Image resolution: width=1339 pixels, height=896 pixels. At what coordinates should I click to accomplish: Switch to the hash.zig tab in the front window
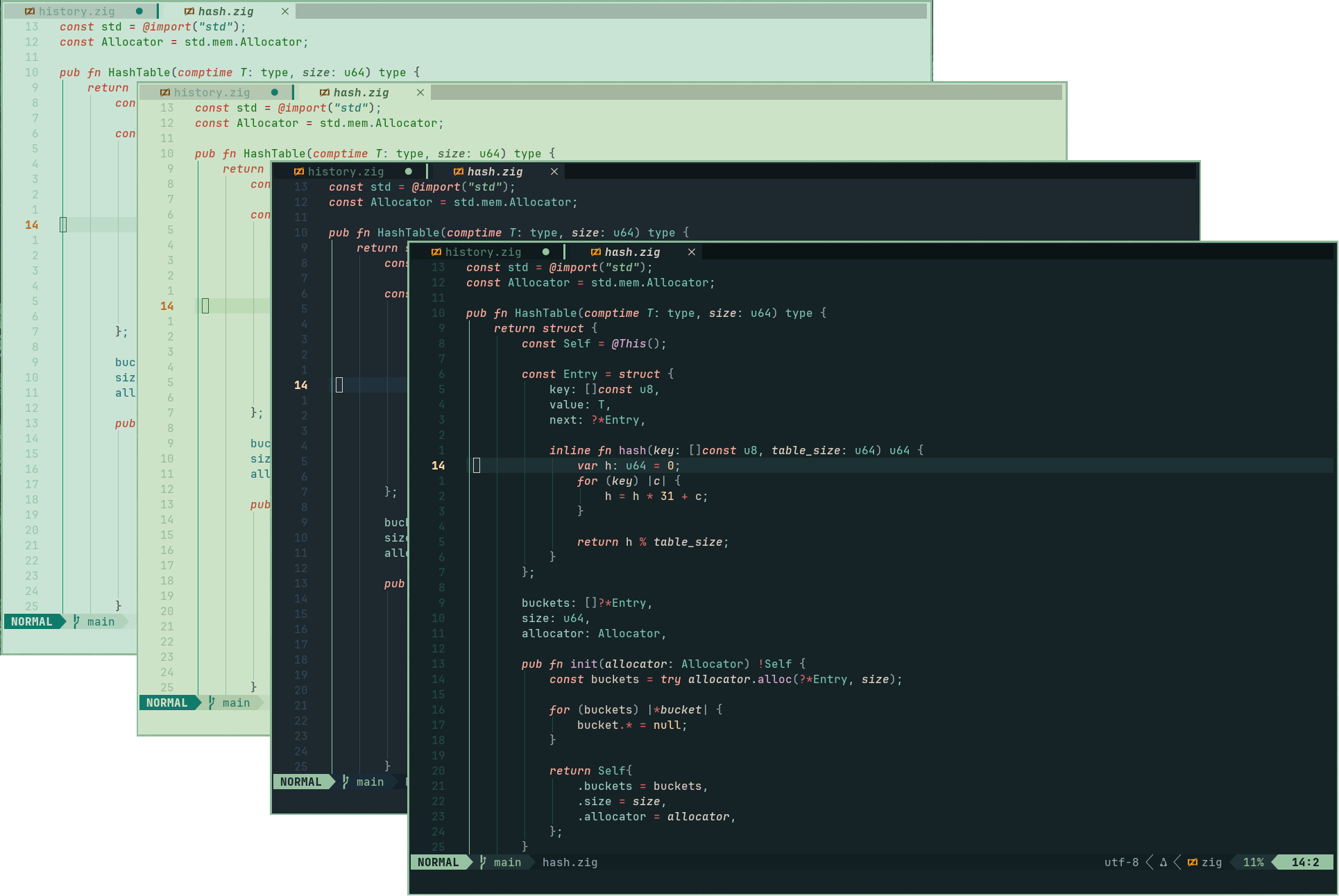tap(631, 252)
